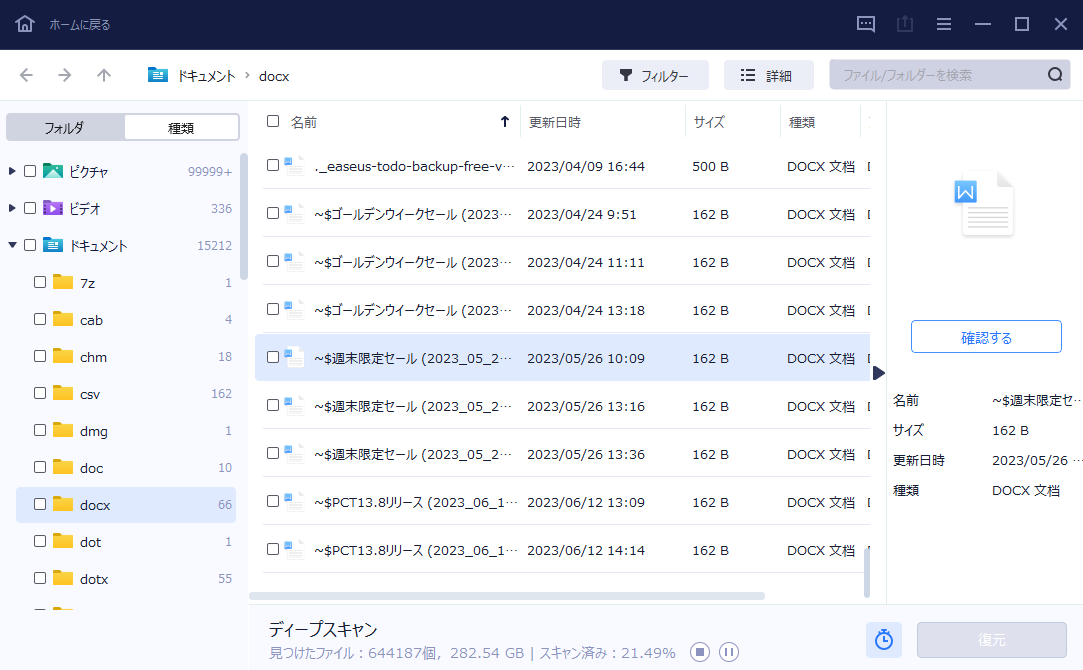This screenshot has height=670, width=1083.
Task: Switch to the フォルダ tab
Action: coord(65,126)
